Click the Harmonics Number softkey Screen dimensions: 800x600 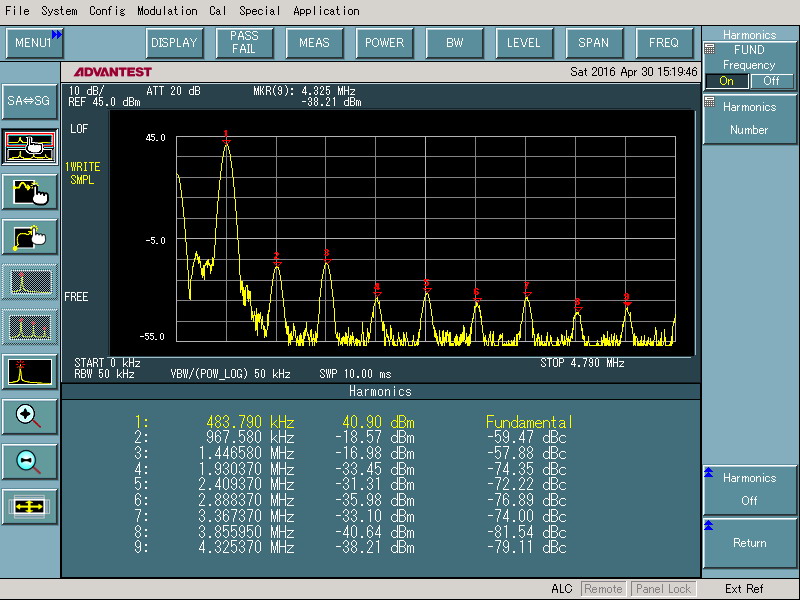pyautogui.click(x=749, y=118)
